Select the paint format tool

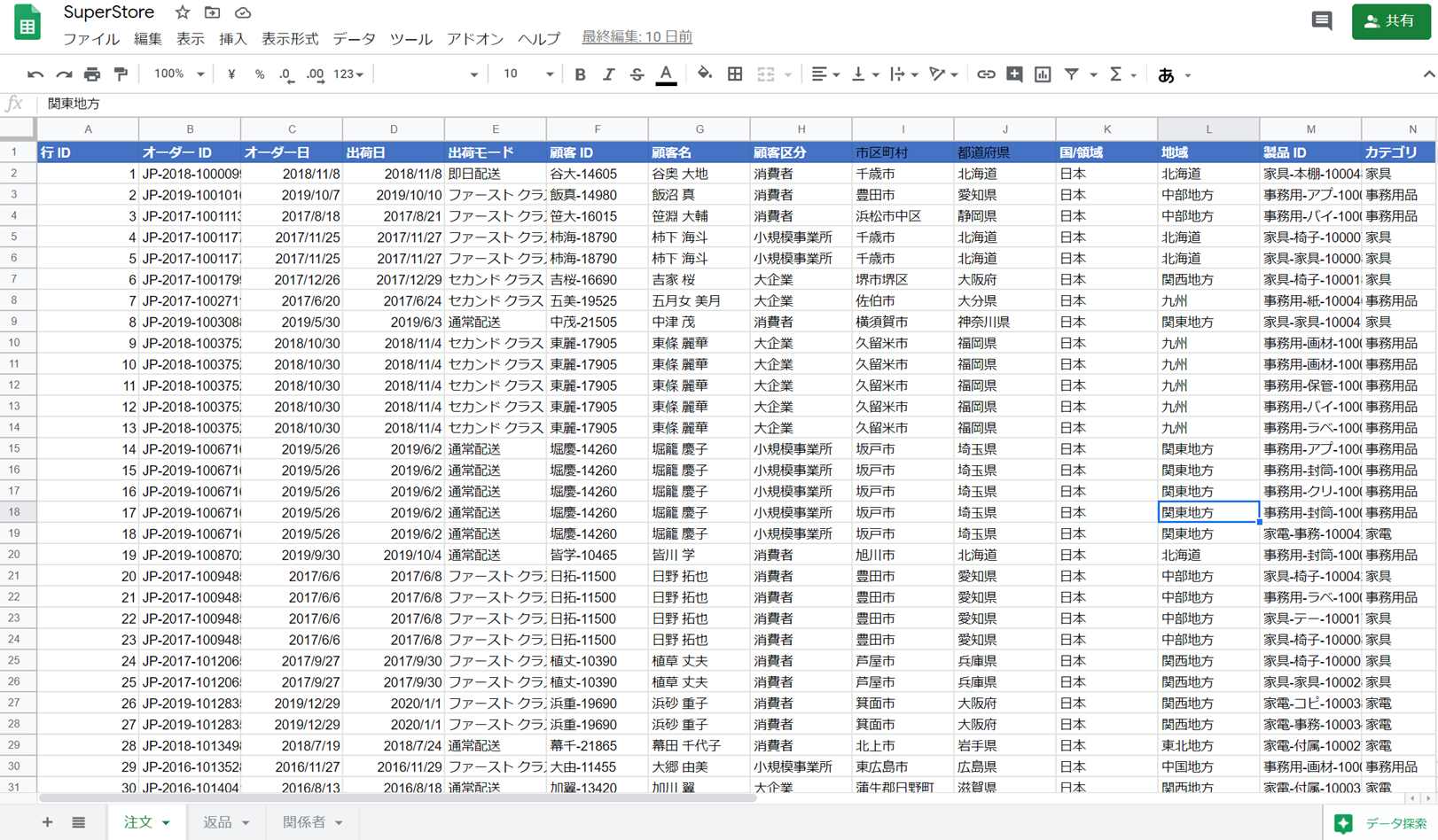[x=121, y=74]
